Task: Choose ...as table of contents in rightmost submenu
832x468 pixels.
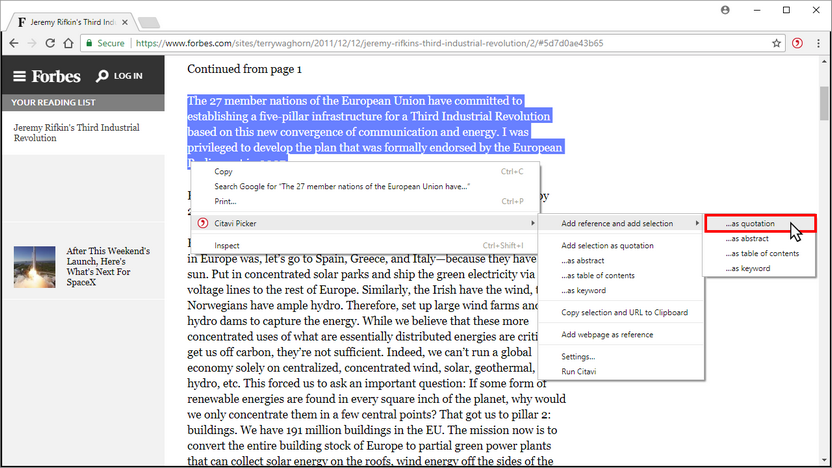Action: (760, 254)
